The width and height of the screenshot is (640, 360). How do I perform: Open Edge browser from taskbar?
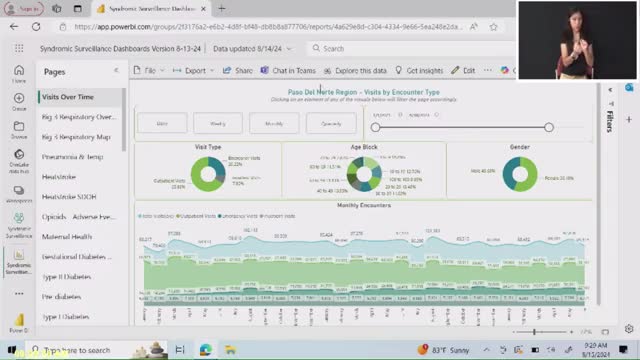click(x=206, y=350)
